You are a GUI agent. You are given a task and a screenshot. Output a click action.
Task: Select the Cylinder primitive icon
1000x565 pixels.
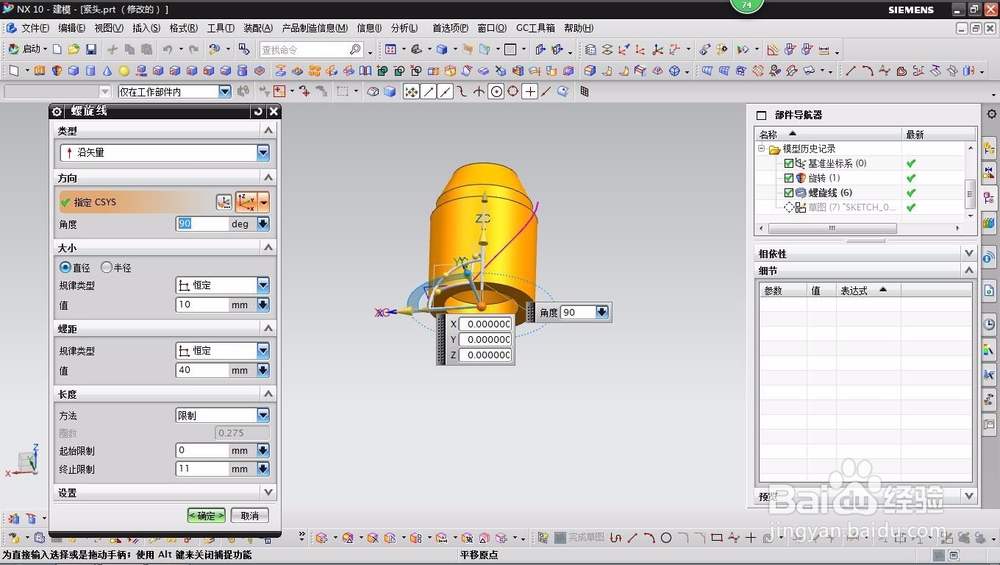[x=91, y=71]
